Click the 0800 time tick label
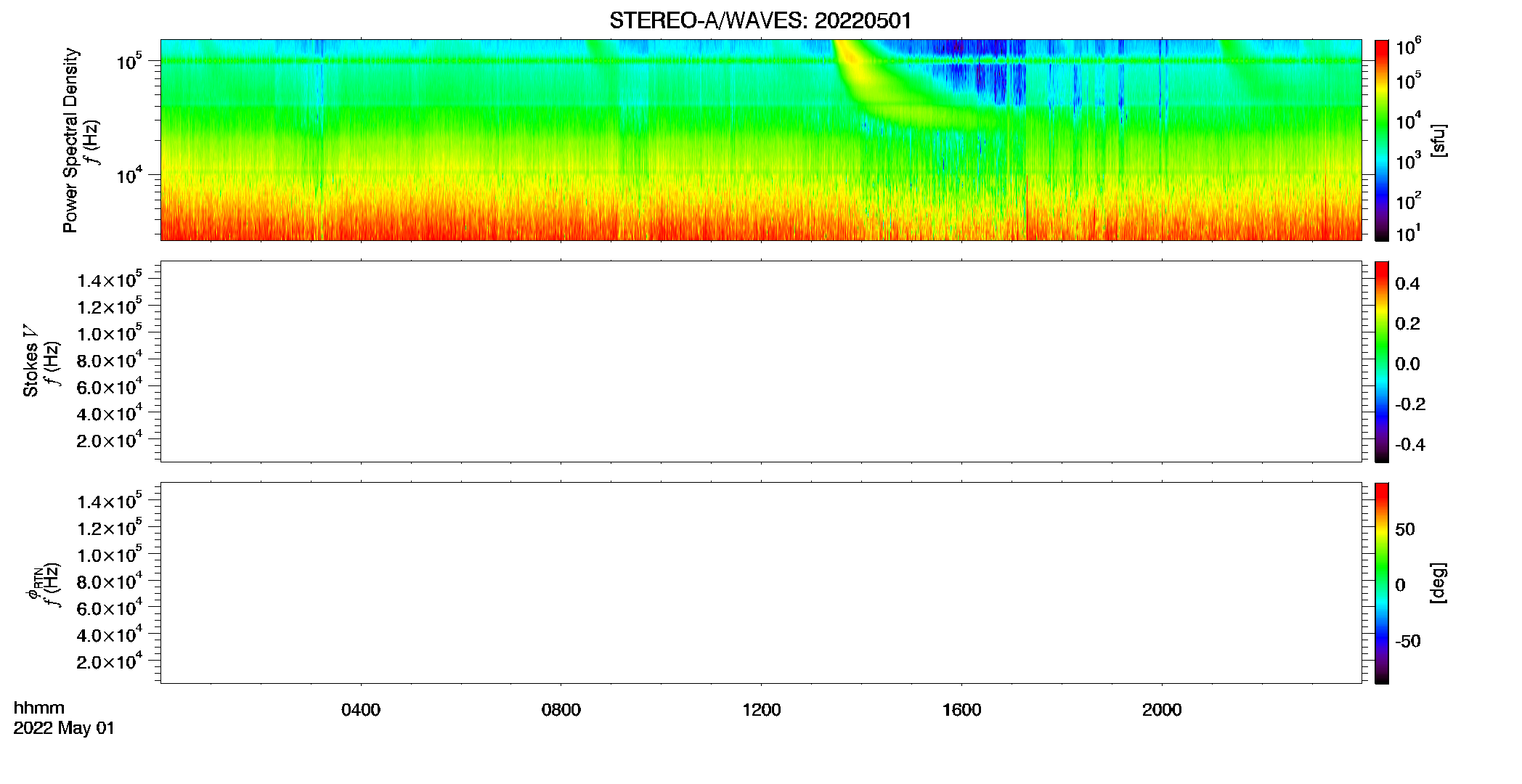1522x784 pixels. [561, 710]
